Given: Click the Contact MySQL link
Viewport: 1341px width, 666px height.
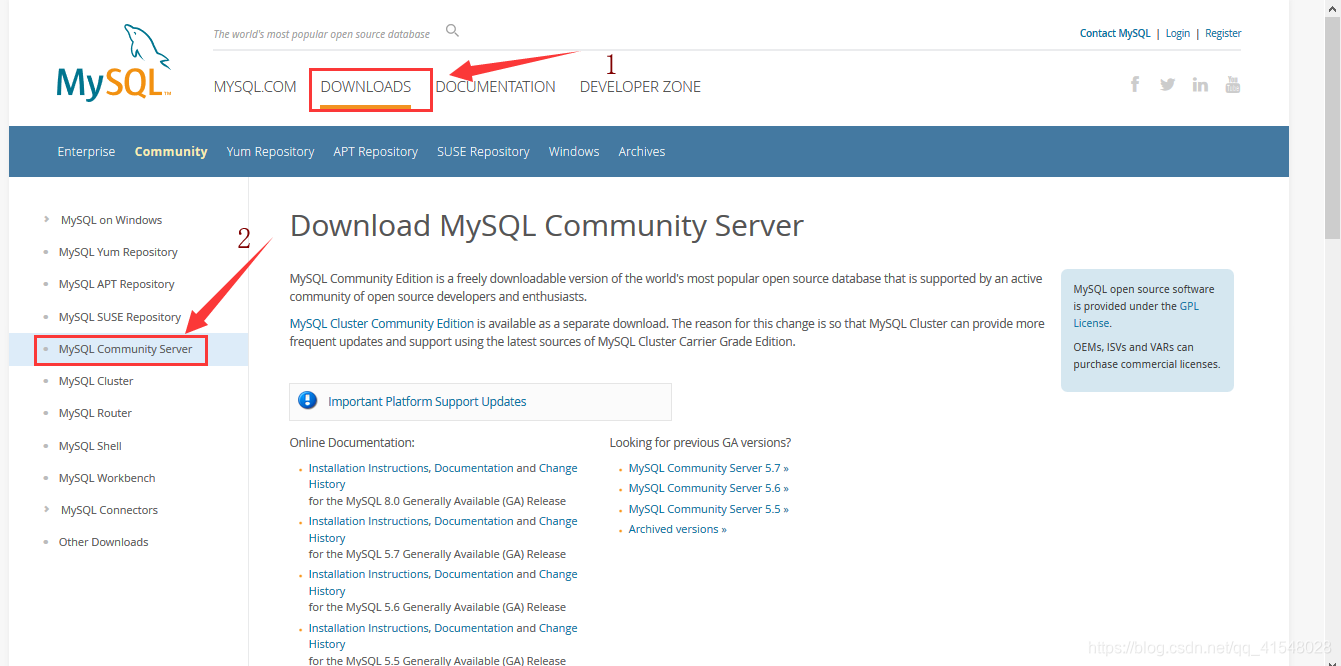Looking at the screenshot, I should pos(1115,33).
